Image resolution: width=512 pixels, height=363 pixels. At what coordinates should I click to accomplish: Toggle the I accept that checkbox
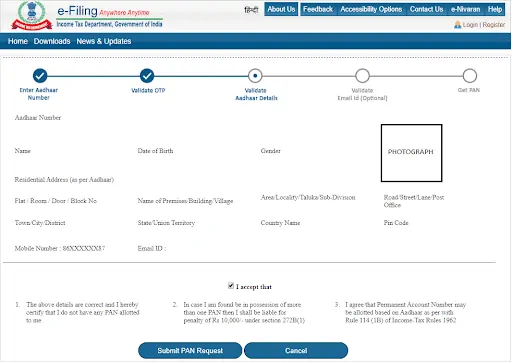click(231, 286)
